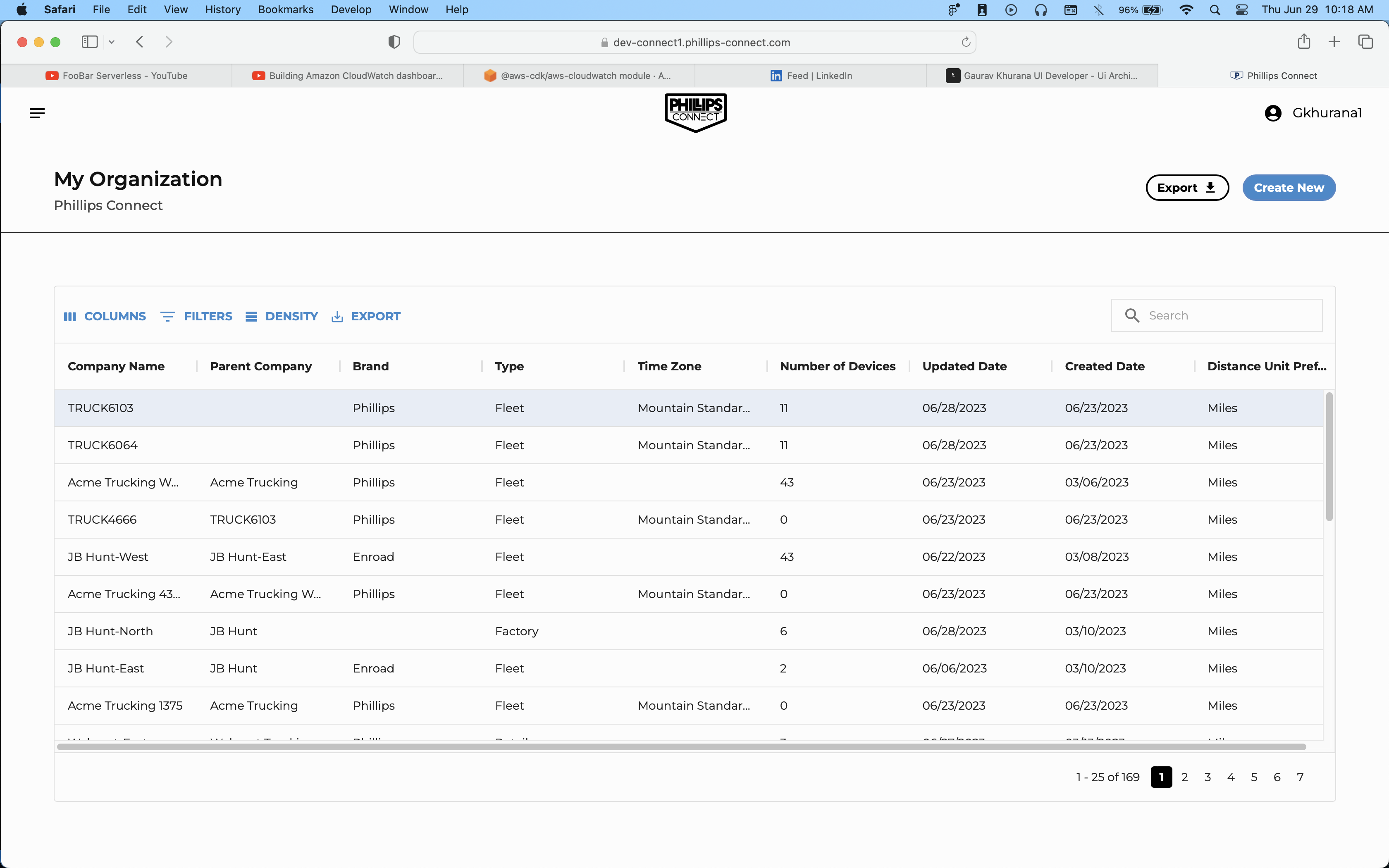
Task: Open the Control Center icon
Action: pos(1242,10)
